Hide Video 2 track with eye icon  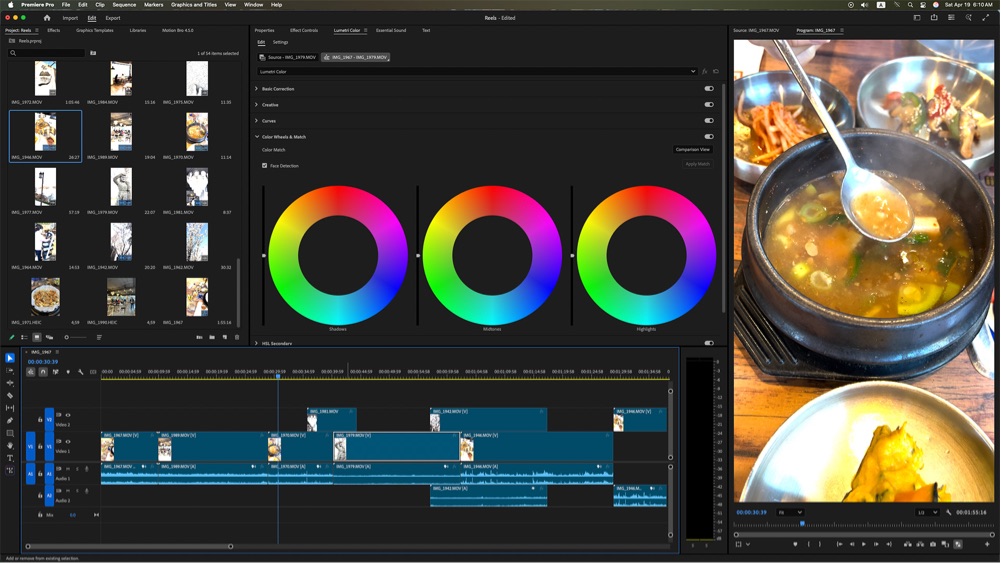click(x=68, y=415)
